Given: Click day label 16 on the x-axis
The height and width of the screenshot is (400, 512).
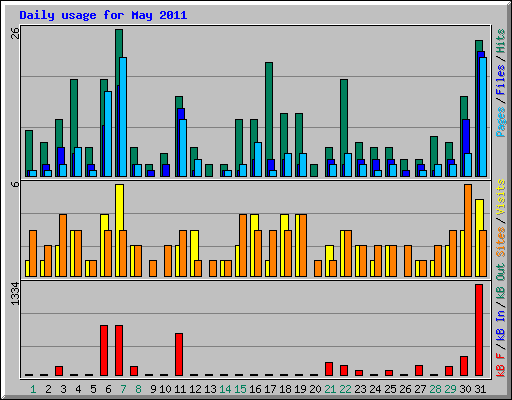Looking at the screenshot, I should (255, 389).
